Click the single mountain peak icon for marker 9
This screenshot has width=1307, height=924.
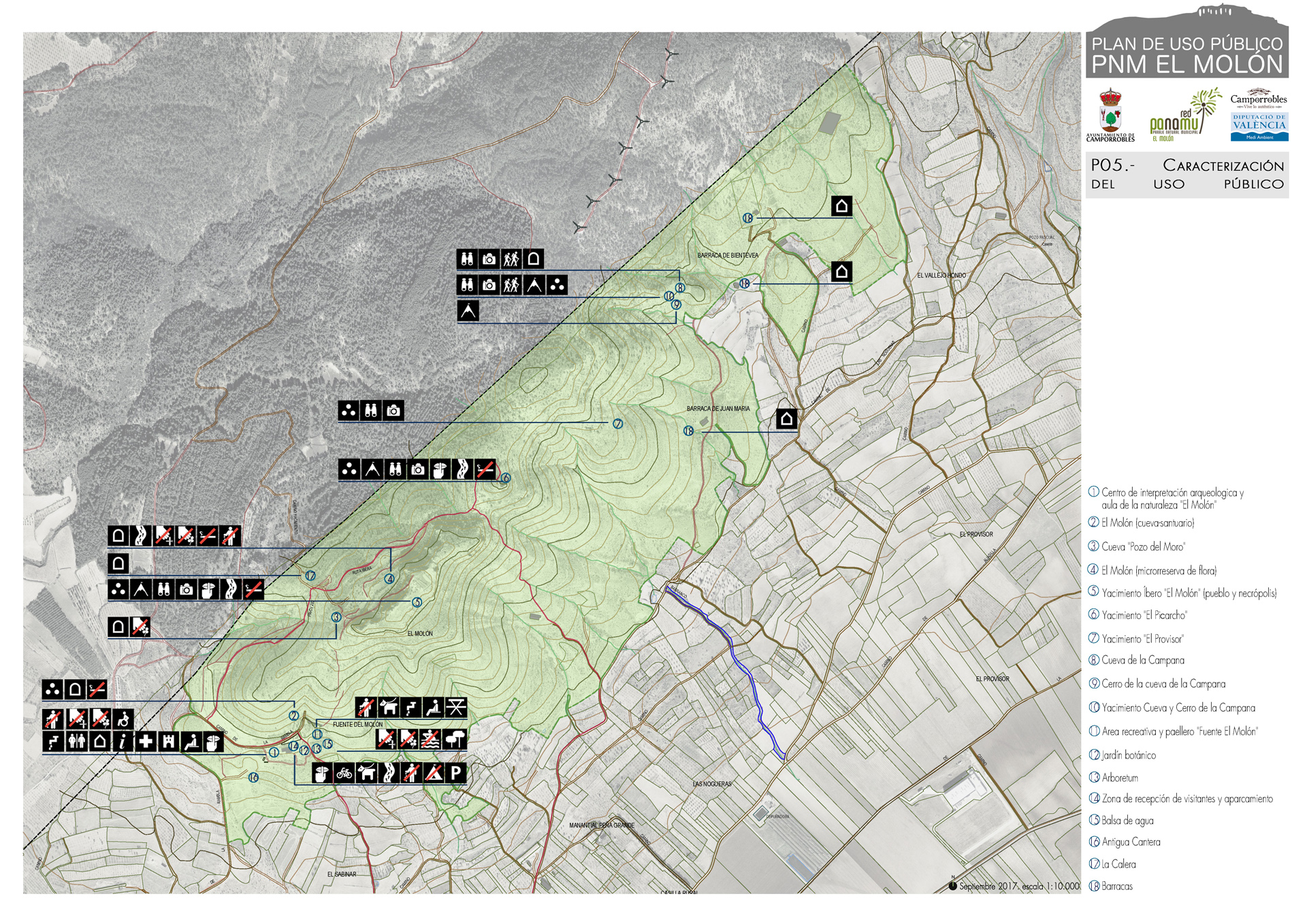(468, 311)
